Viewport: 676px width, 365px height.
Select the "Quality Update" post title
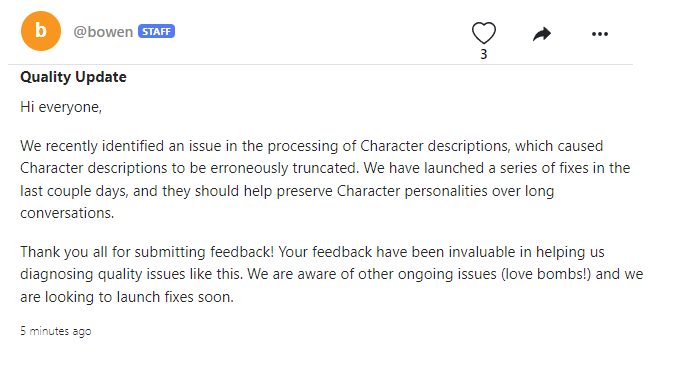point(73,77)
